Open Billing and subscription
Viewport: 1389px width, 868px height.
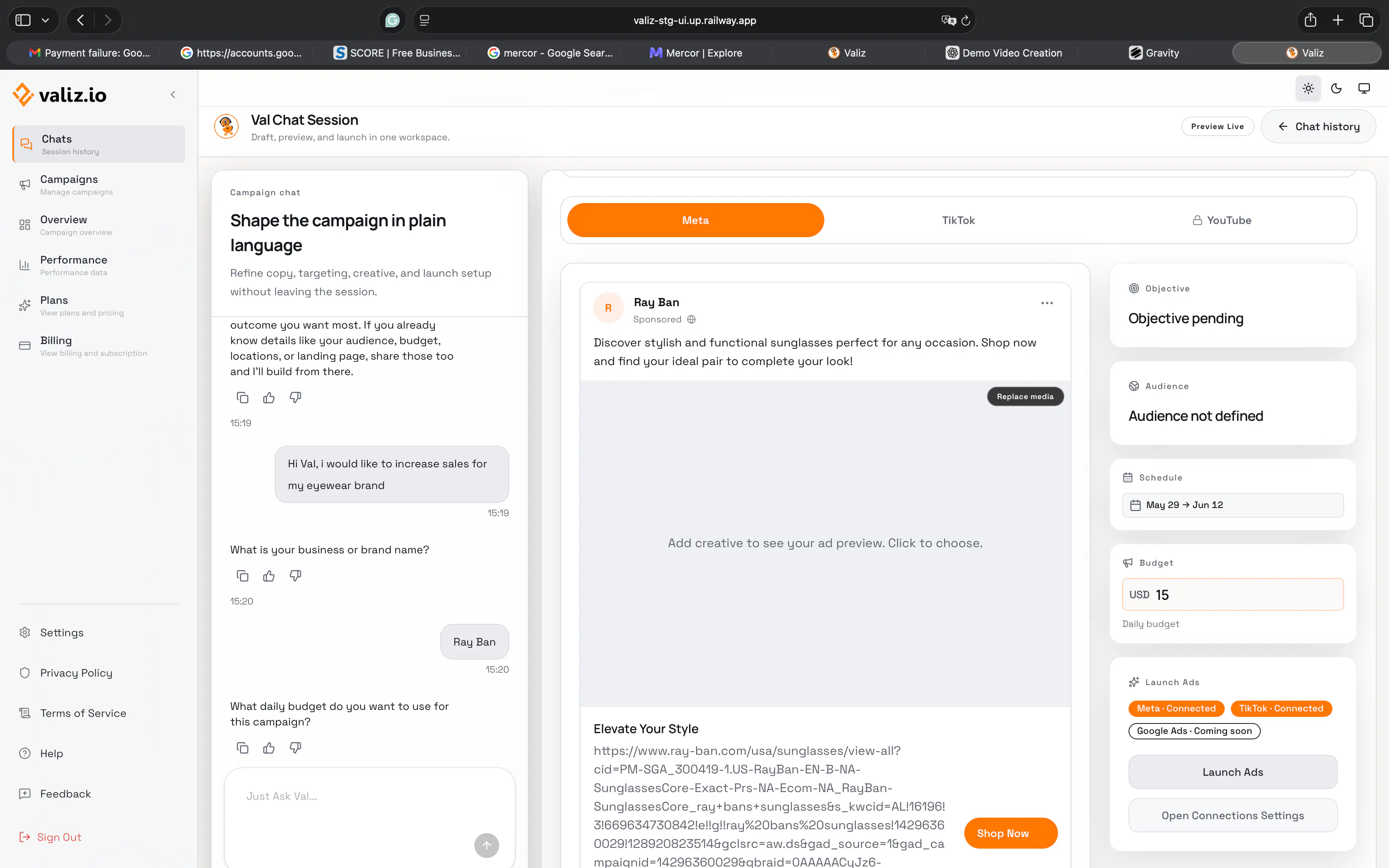99,346
